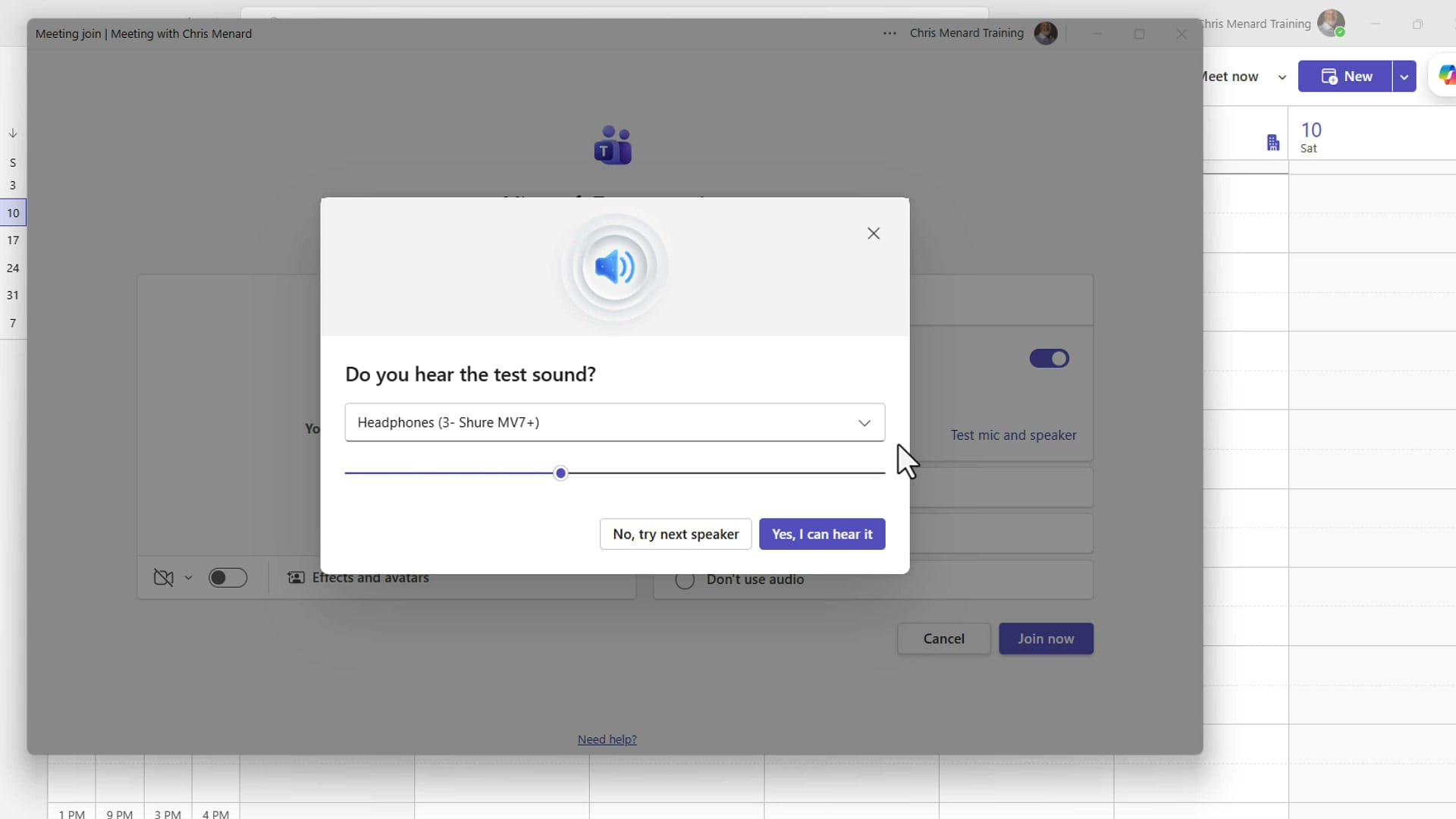
Task: Click the Microsoft Teams logo
Action: point(613,146)
